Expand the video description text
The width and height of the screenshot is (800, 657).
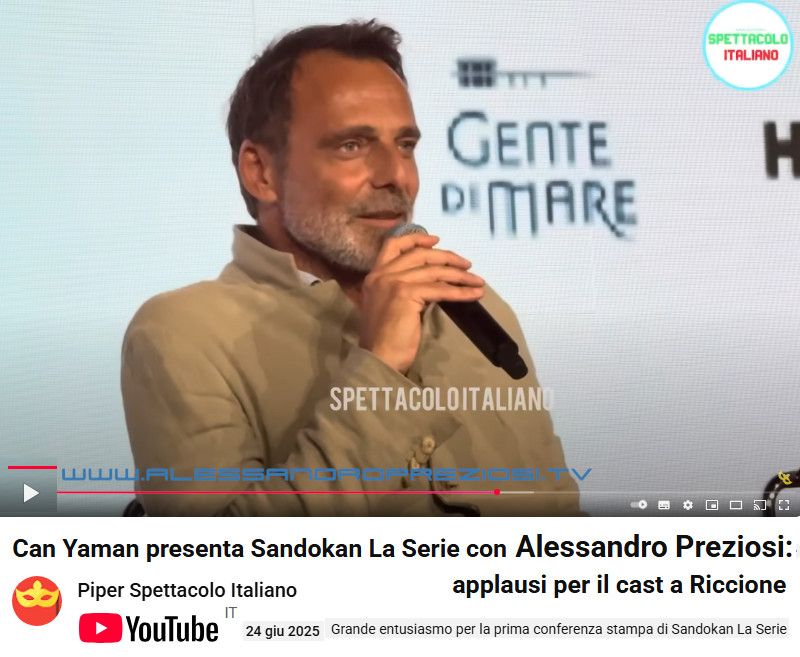point(559,629)
